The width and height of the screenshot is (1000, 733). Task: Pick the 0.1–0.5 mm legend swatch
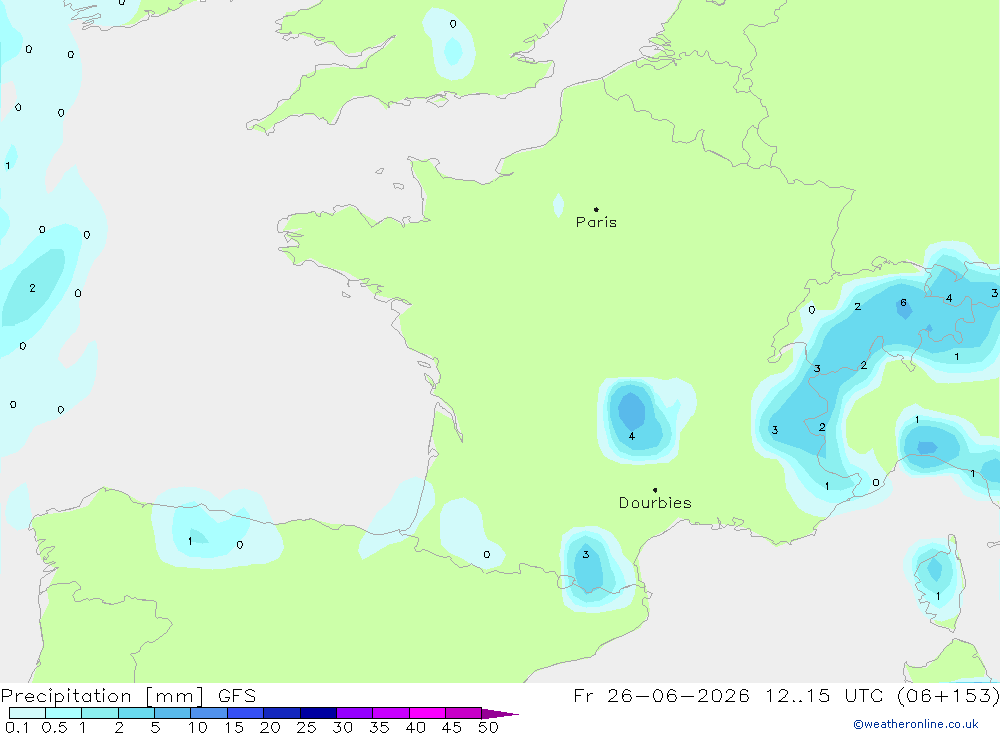tap(27, 713)
